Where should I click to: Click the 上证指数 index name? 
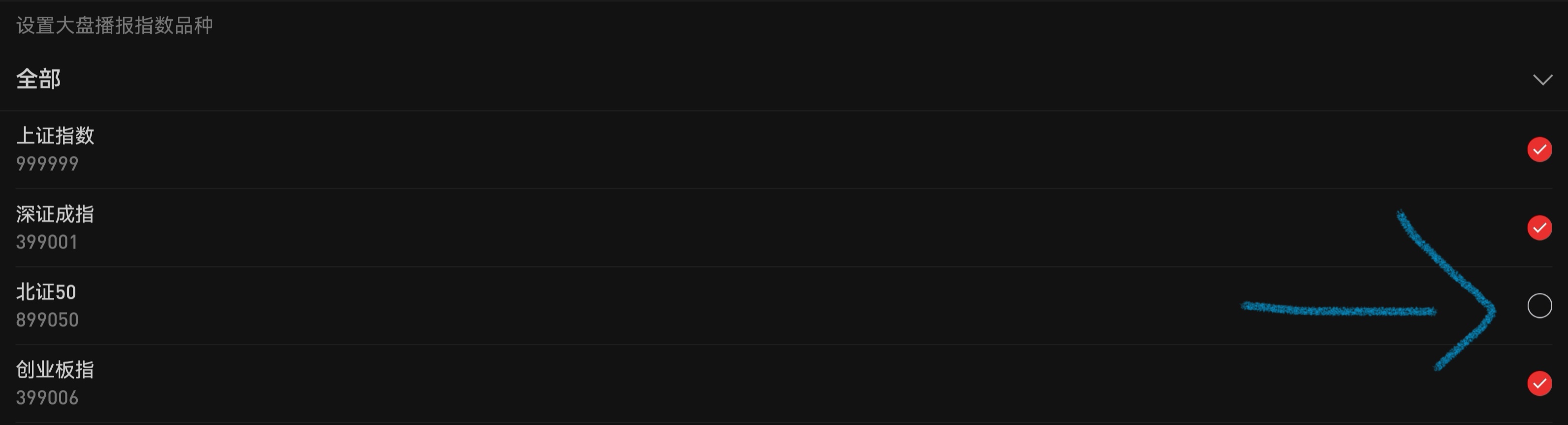click(55, 136)
